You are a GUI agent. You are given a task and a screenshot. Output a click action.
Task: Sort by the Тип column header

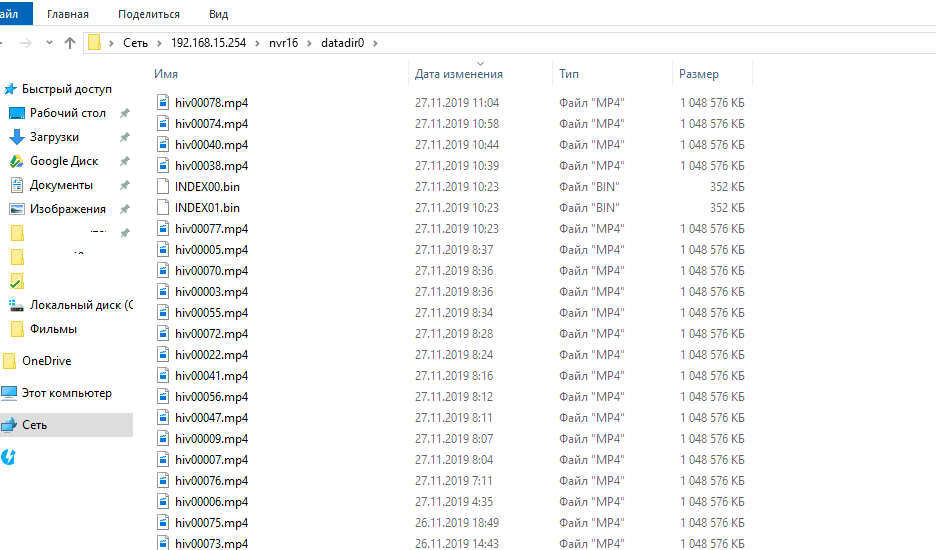point(569,74)
